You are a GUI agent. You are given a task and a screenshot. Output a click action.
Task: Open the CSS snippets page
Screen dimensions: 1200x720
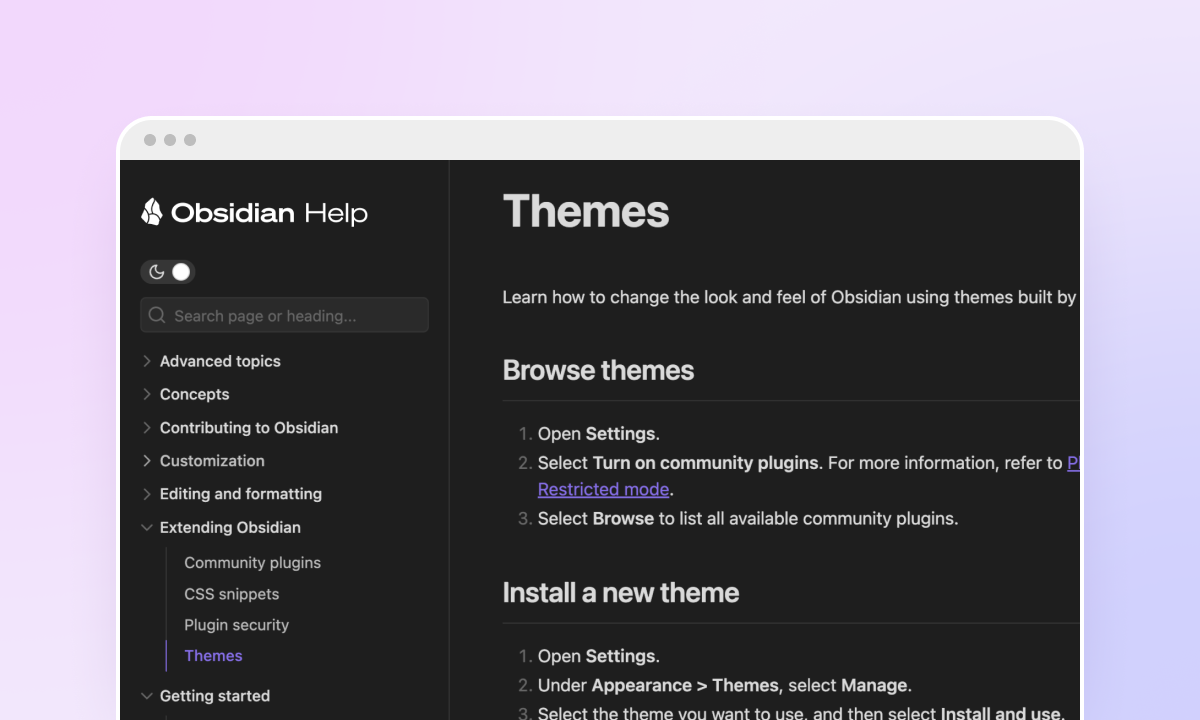231,594
